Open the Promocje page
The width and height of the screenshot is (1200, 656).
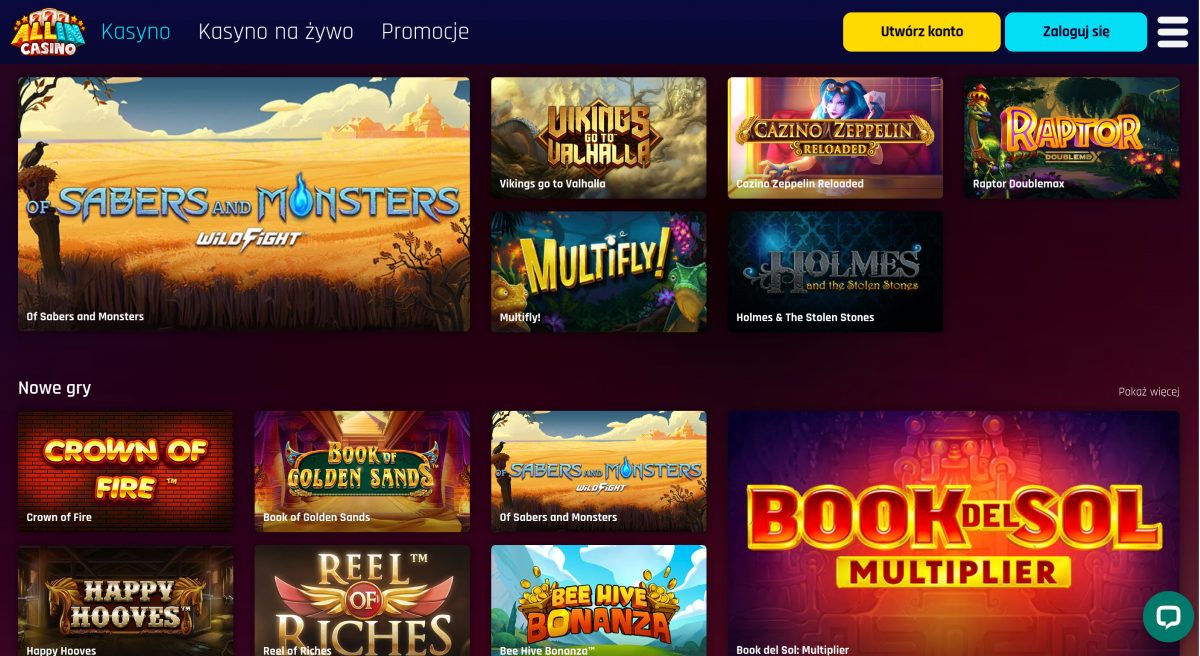pyautogui.click(x=425, y=32)
